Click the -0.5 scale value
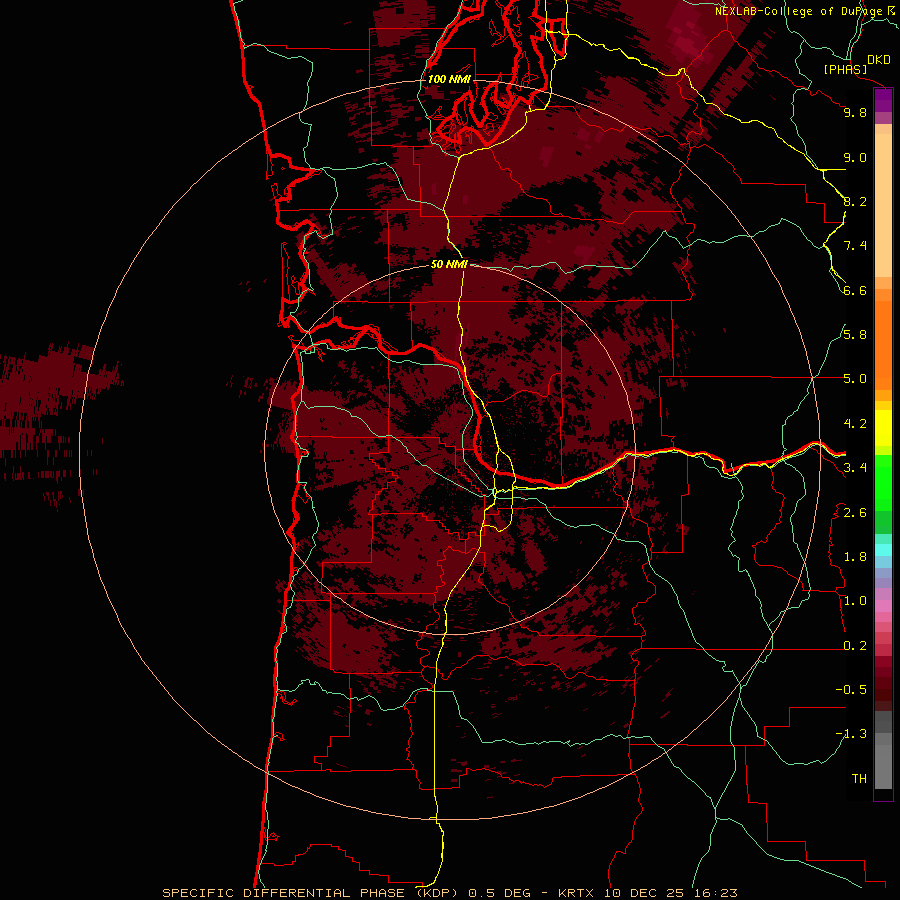The image size is (900, 900). click(851, 690)
